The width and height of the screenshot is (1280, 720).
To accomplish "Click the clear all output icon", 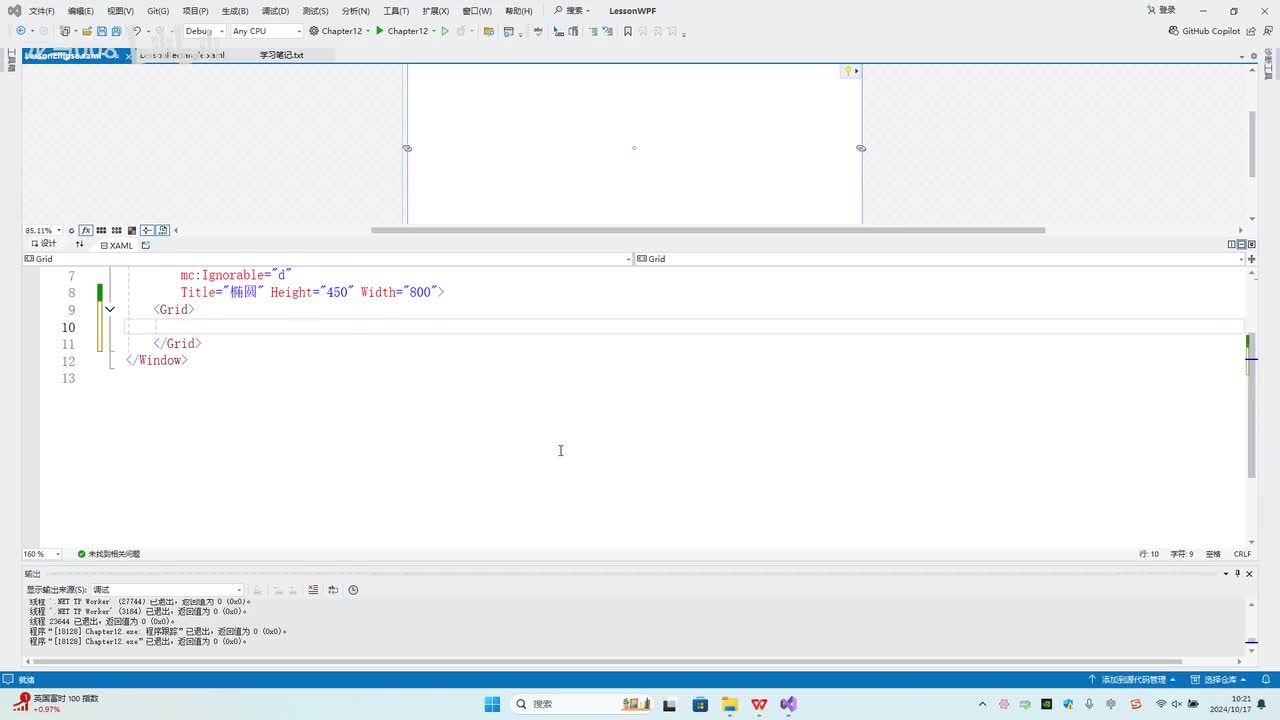I will (313, 590).
